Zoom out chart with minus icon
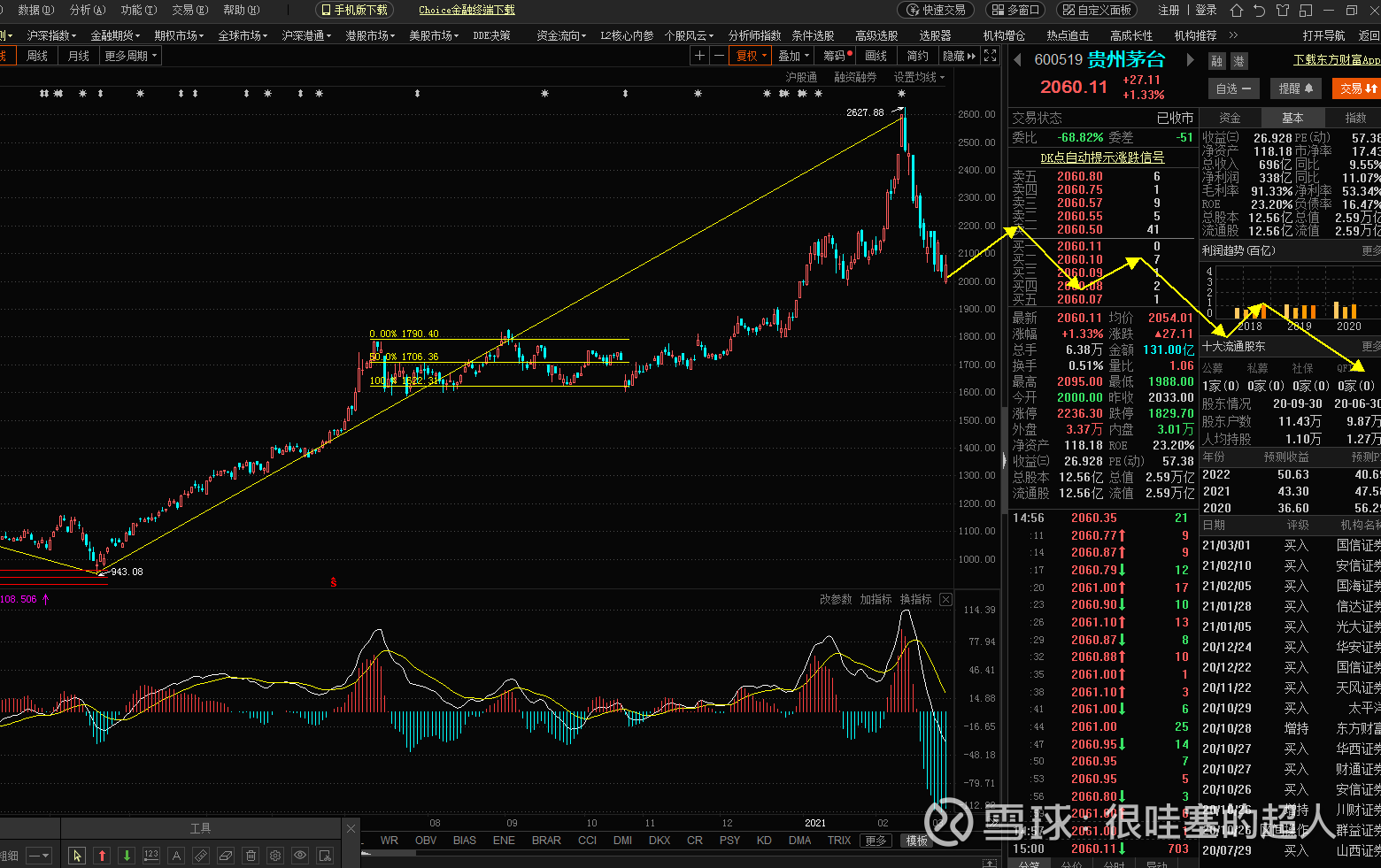This screenshot has height=868, width=1381. pos(719,56)
